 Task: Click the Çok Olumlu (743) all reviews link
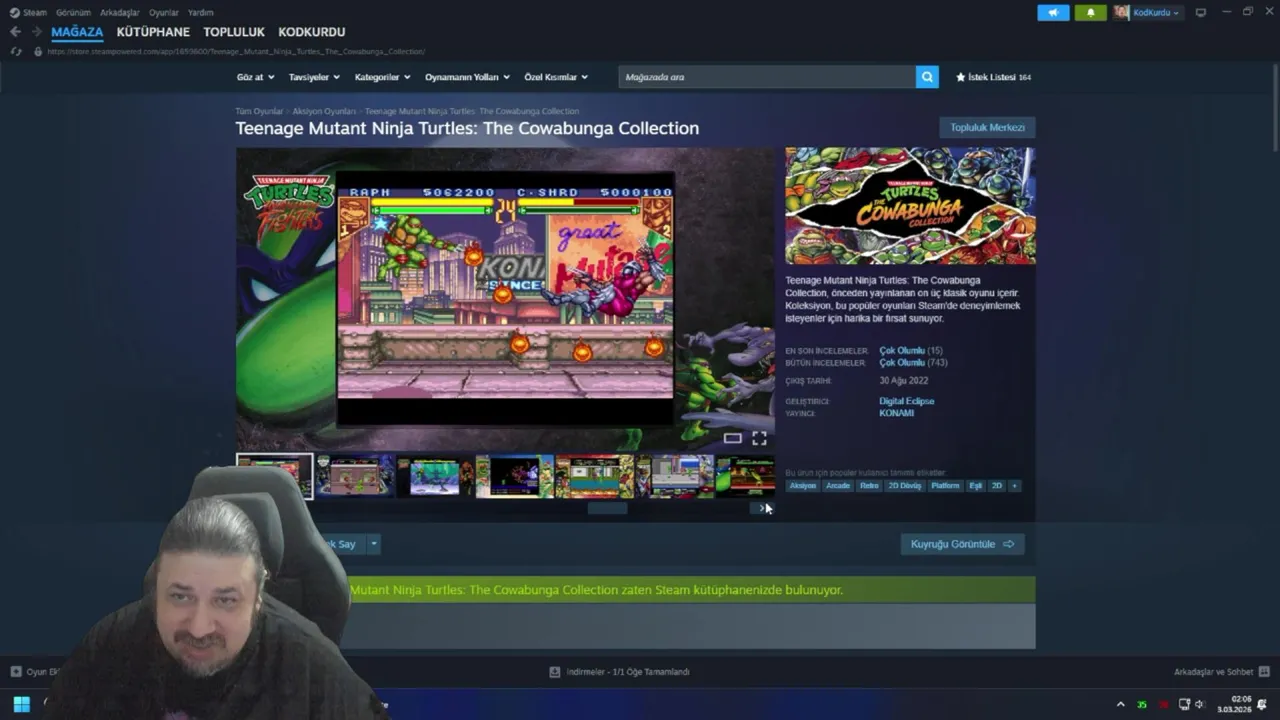coord(913,363)
